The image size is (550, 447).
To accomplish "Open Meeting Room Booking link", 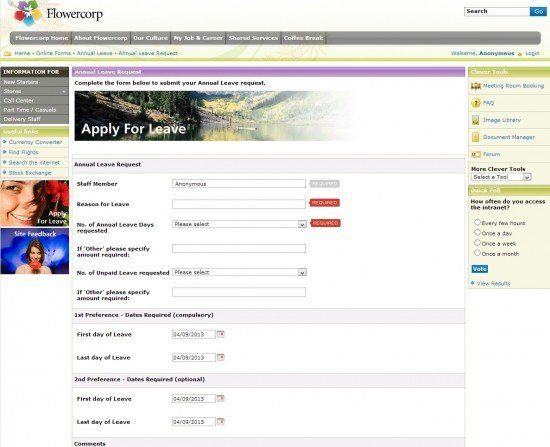I will (x=514, y=86).
